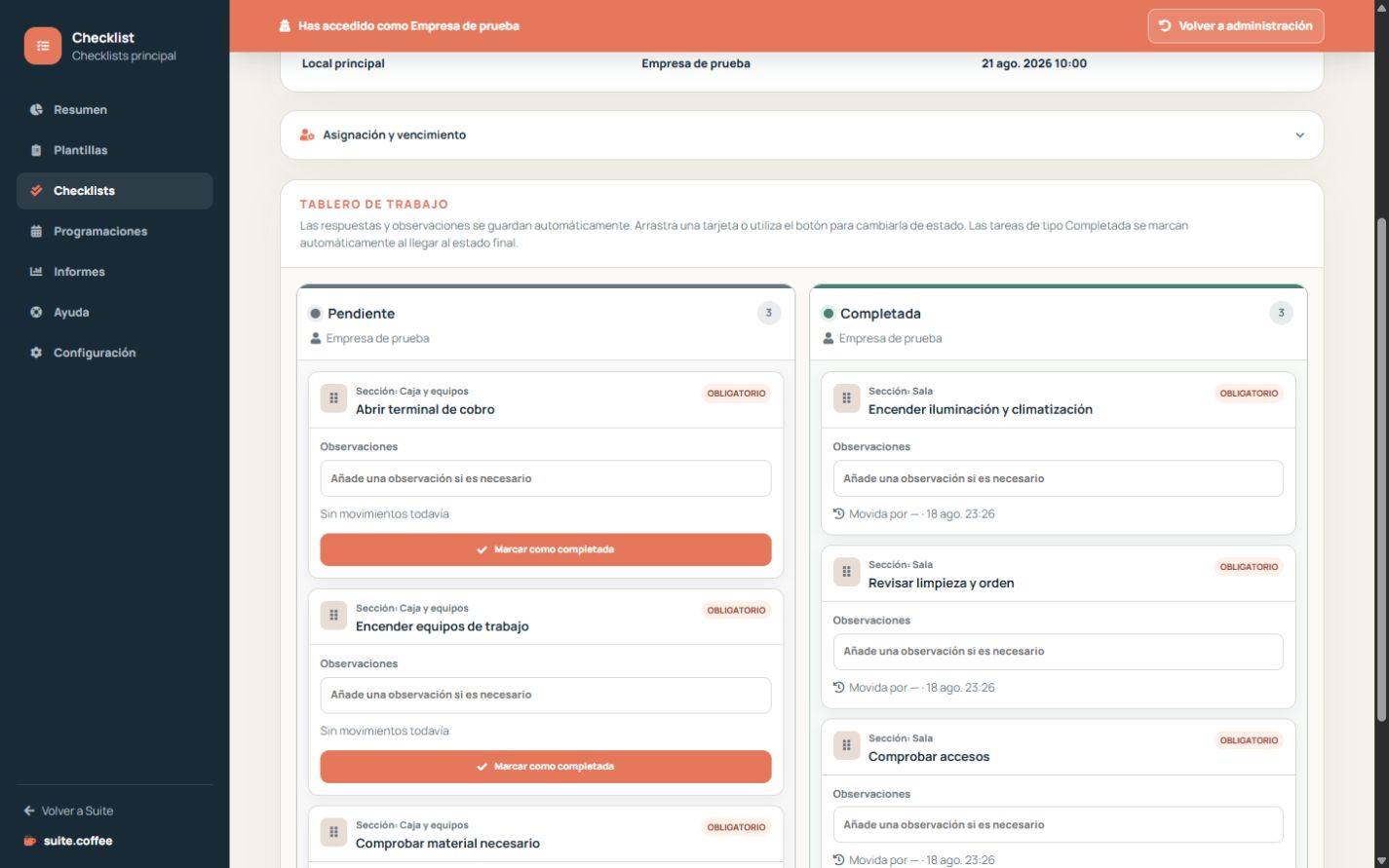
Task: Click the Programaciones calendar icon
Action: tap(36, 232)
